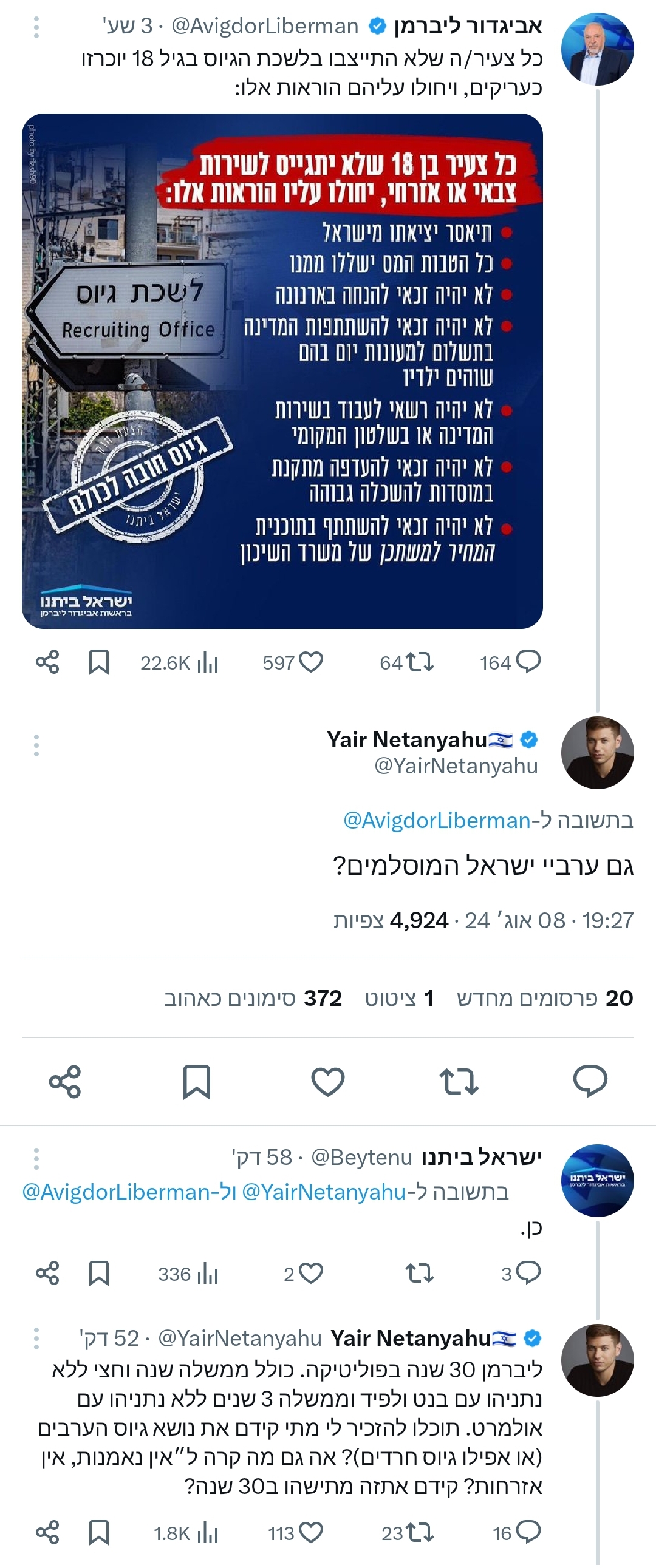
Task: Open more options on Beytenu's reply
Action: (x=36, y=1158)
